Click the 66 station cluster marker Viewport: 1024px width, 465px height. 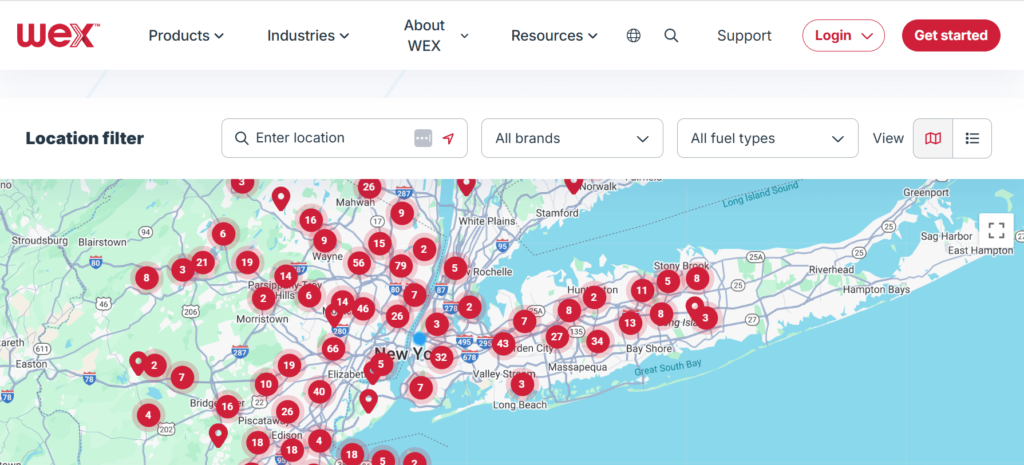[333, 349]
